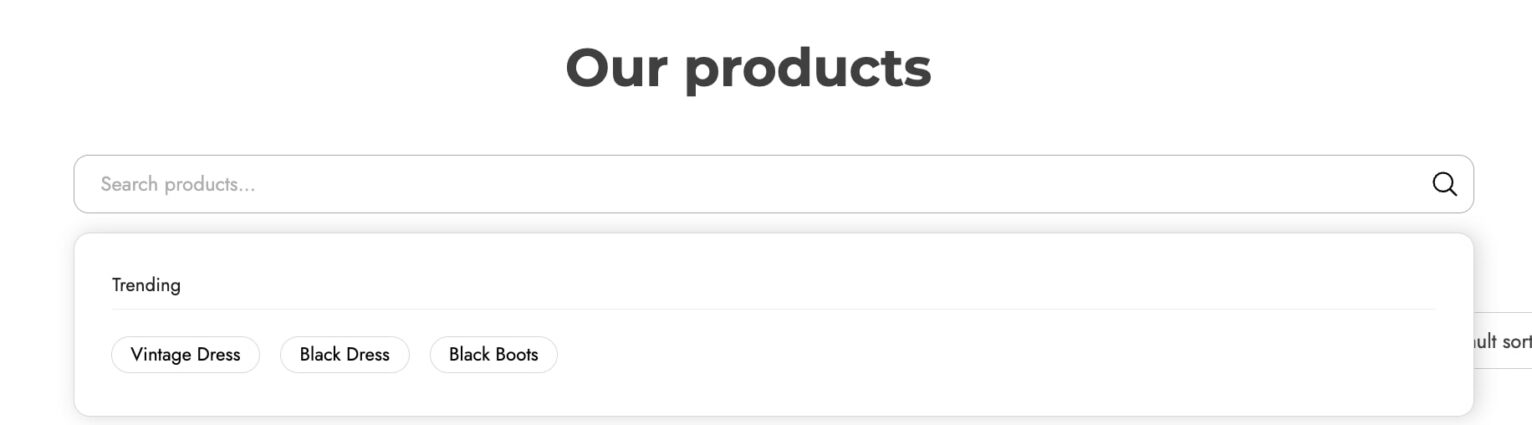Choose the Black Dress trending suggestion

[x=344, y=354]
